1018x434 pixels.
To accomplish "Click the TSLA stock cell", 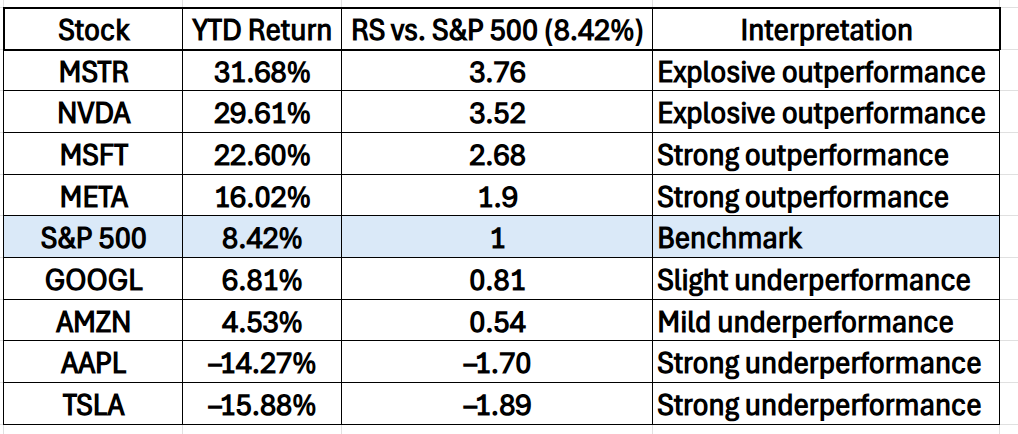I will [x=93, y=405].
